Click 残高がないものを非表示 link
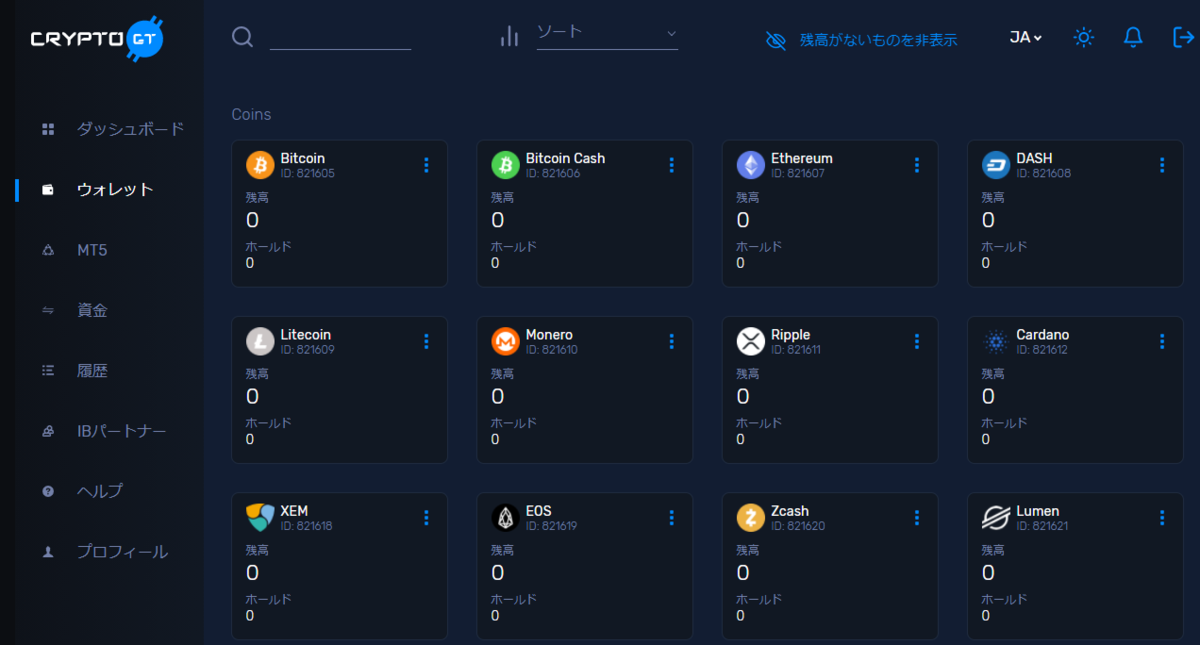This screenshot has width=1200, height=645. [878, 40]
